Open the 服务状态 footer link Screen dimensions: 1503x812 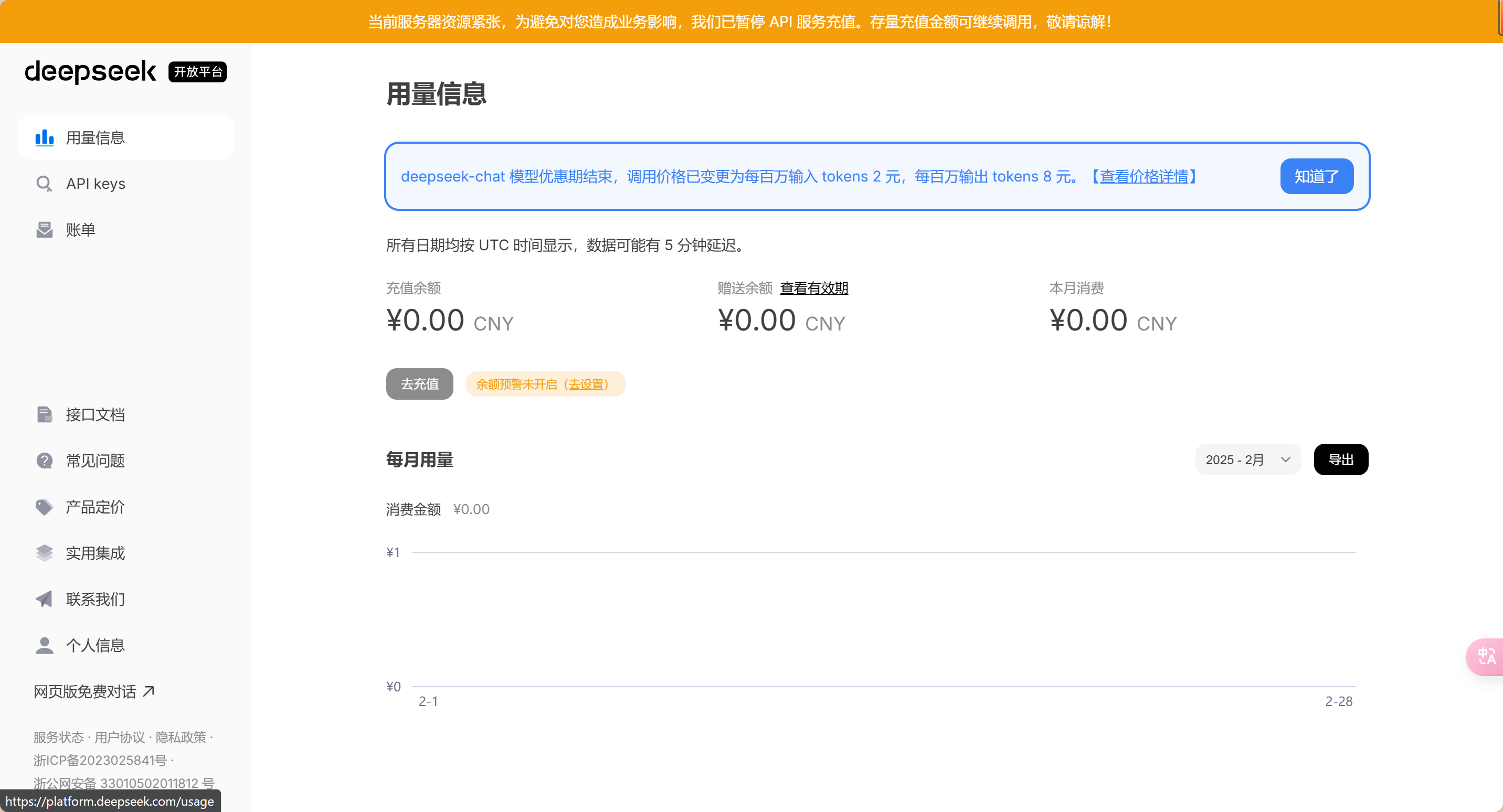58,738
